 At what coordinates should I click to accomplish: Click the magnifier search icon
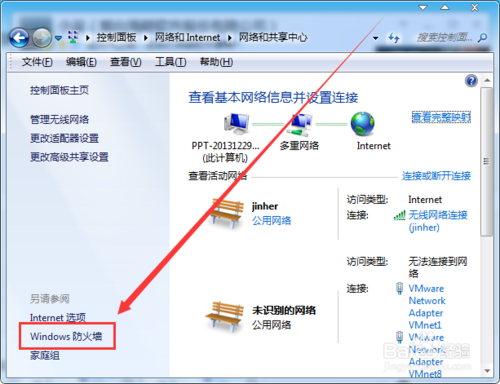pos(482,38)
